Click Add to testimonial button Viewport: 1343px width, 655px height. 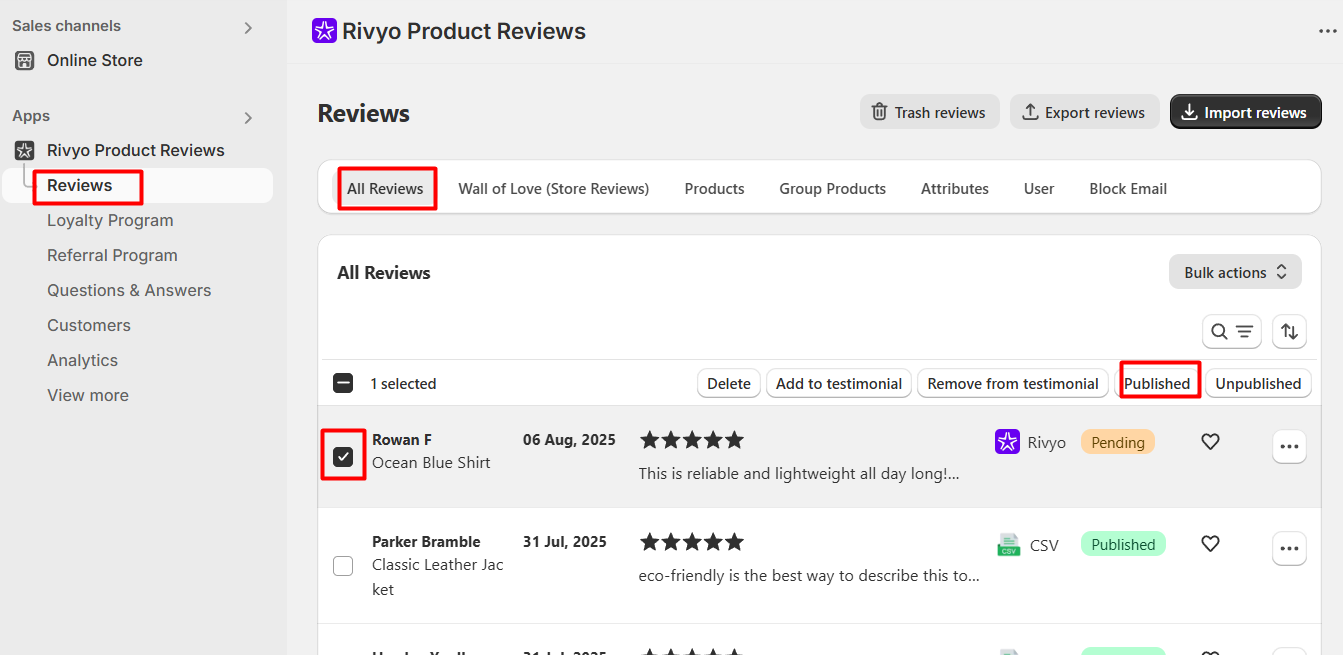coord(839,383)
